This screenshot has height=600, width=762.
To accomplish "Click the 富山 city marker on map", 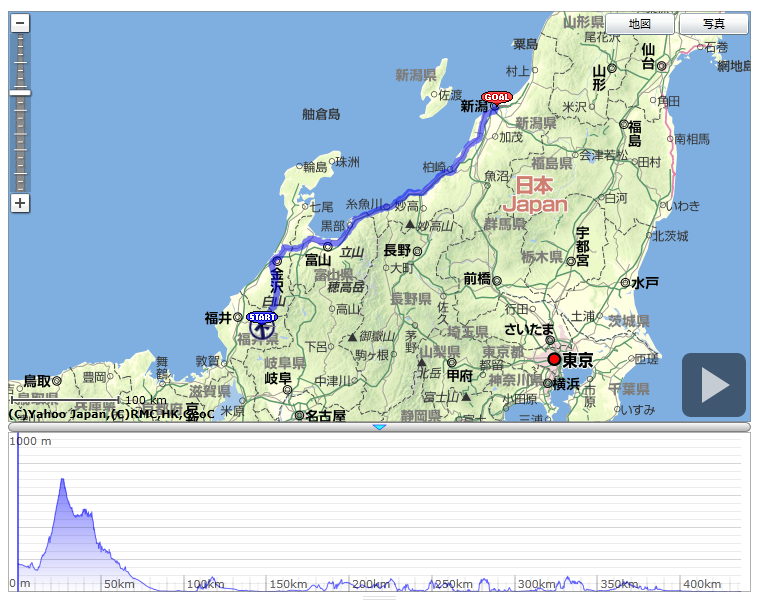I will 328,246.
